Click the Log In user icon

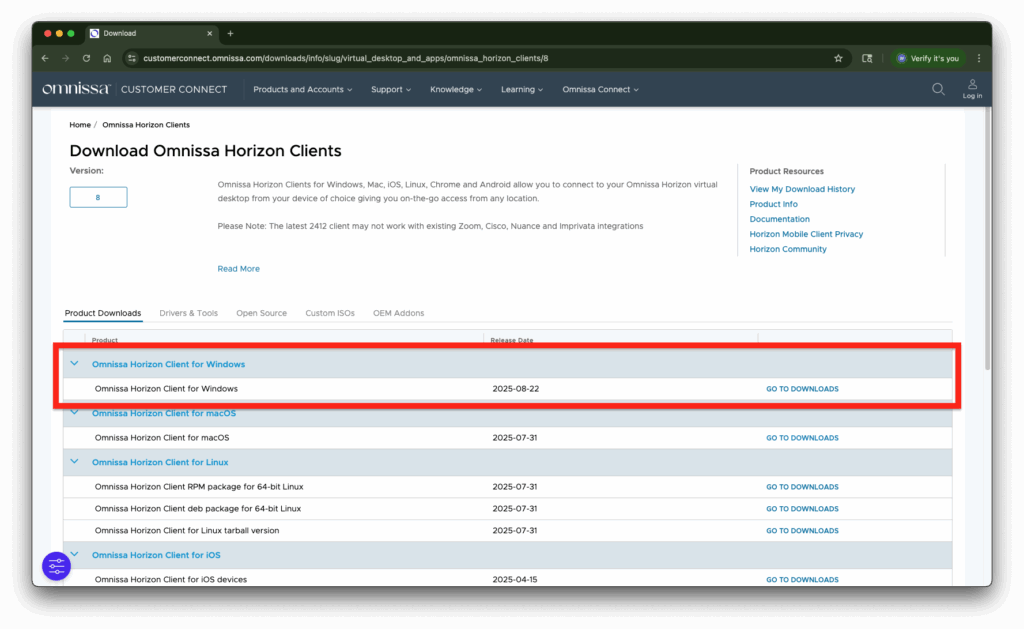(972, 89)
